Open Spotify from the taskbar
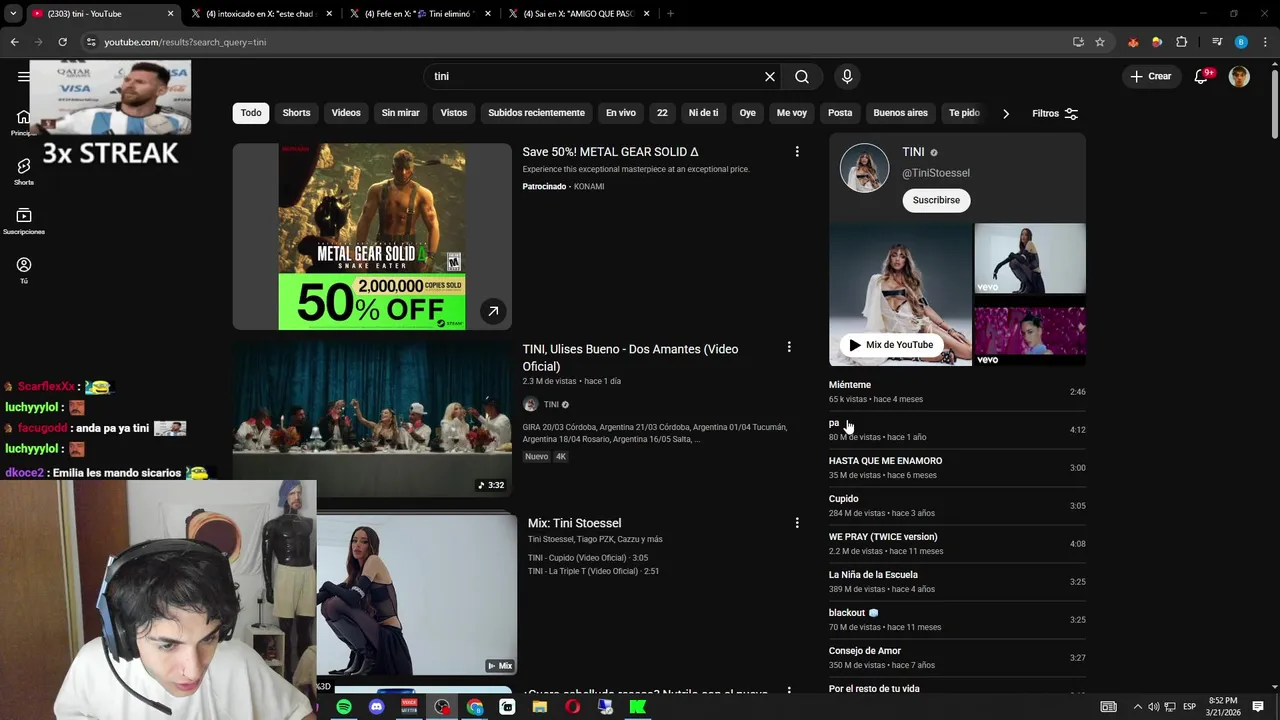 coord(344,707)
